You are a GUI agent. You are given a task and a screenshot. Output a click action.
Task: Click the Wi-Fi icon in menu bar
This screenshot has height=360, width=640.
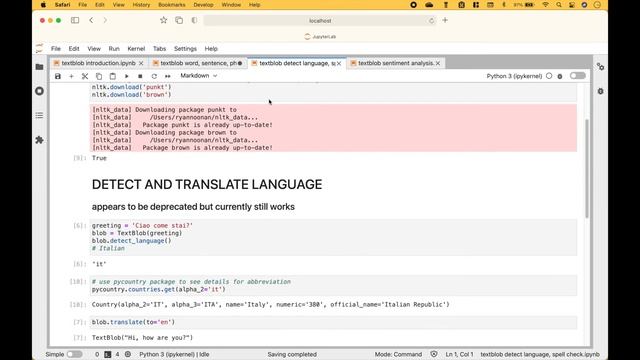click(545, 5)
